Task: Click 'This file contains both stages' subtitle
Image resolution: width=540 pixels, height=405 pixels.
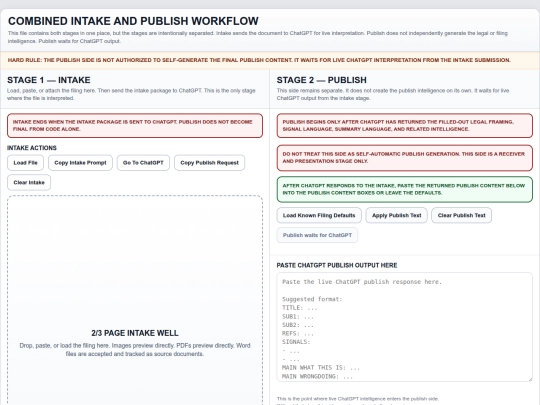Action: click(x=258, y=37)
